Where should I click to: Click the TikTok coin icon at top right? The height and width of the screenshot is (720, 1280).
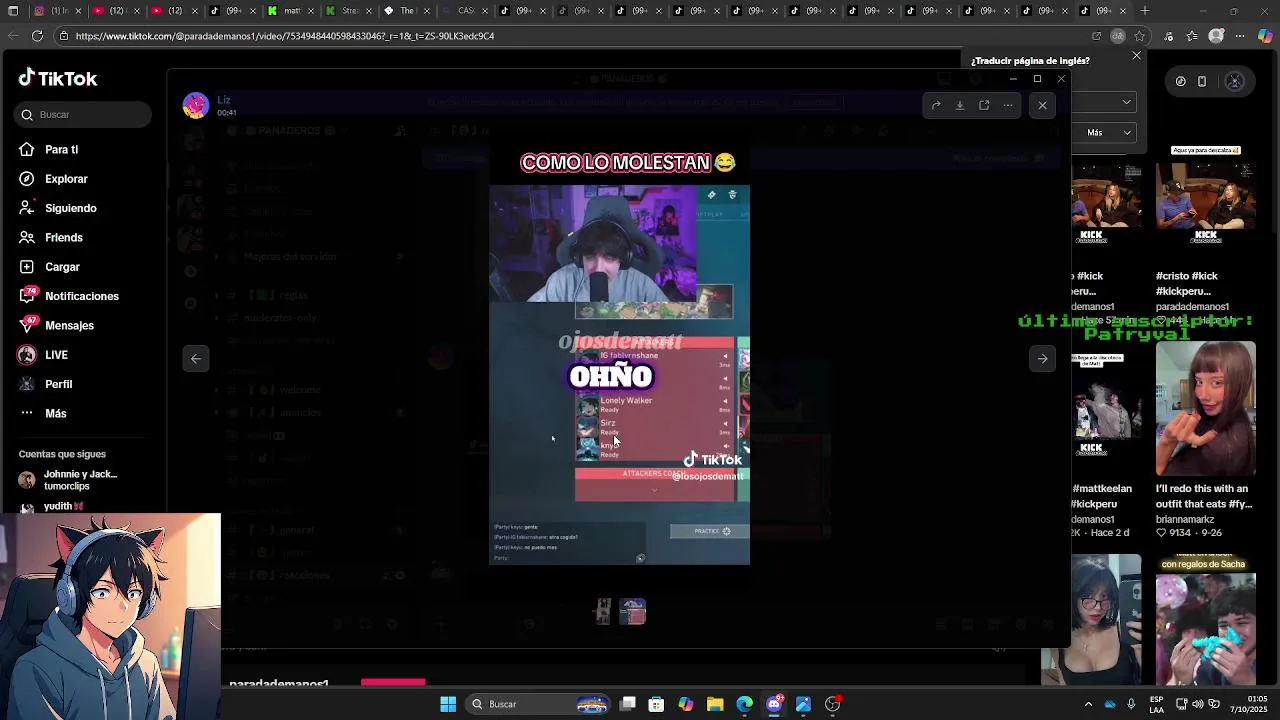(x=1180, y=81)
